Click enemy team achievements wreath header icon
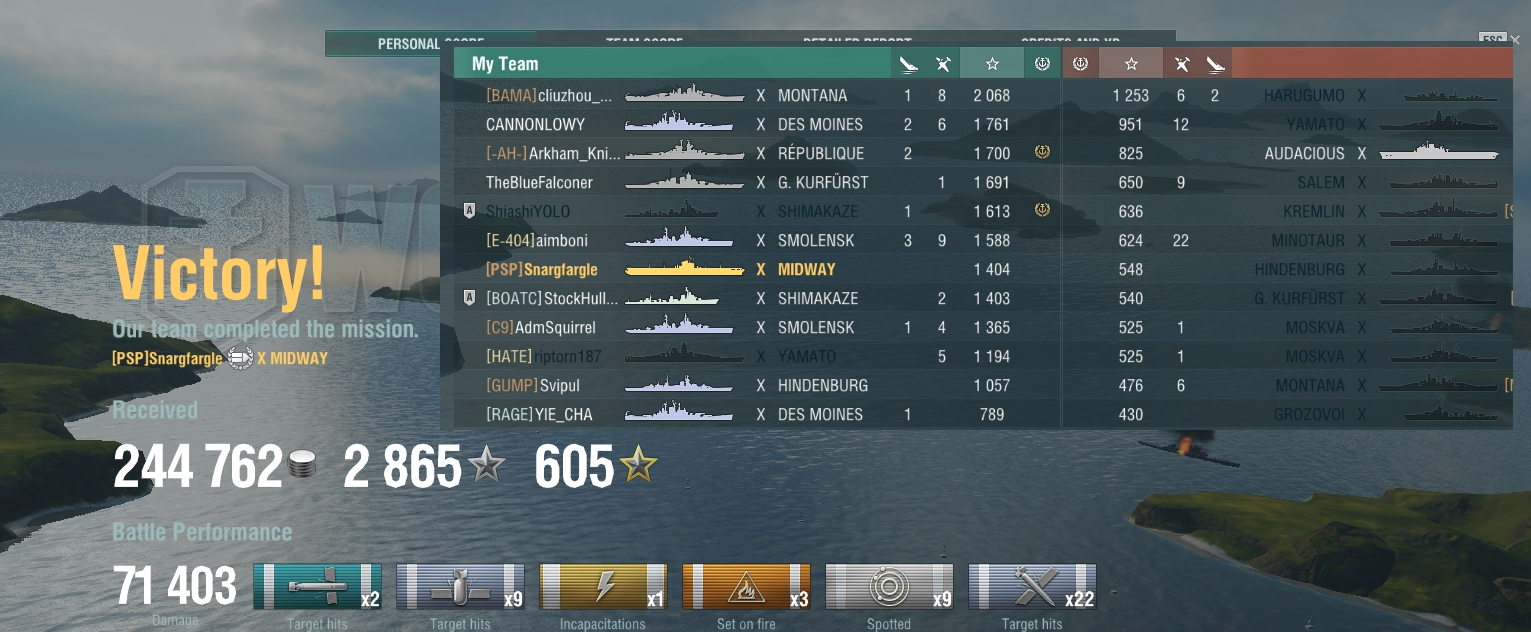Image resolution: width=1531 pixels, height=632 pixels. point(1080,64)
